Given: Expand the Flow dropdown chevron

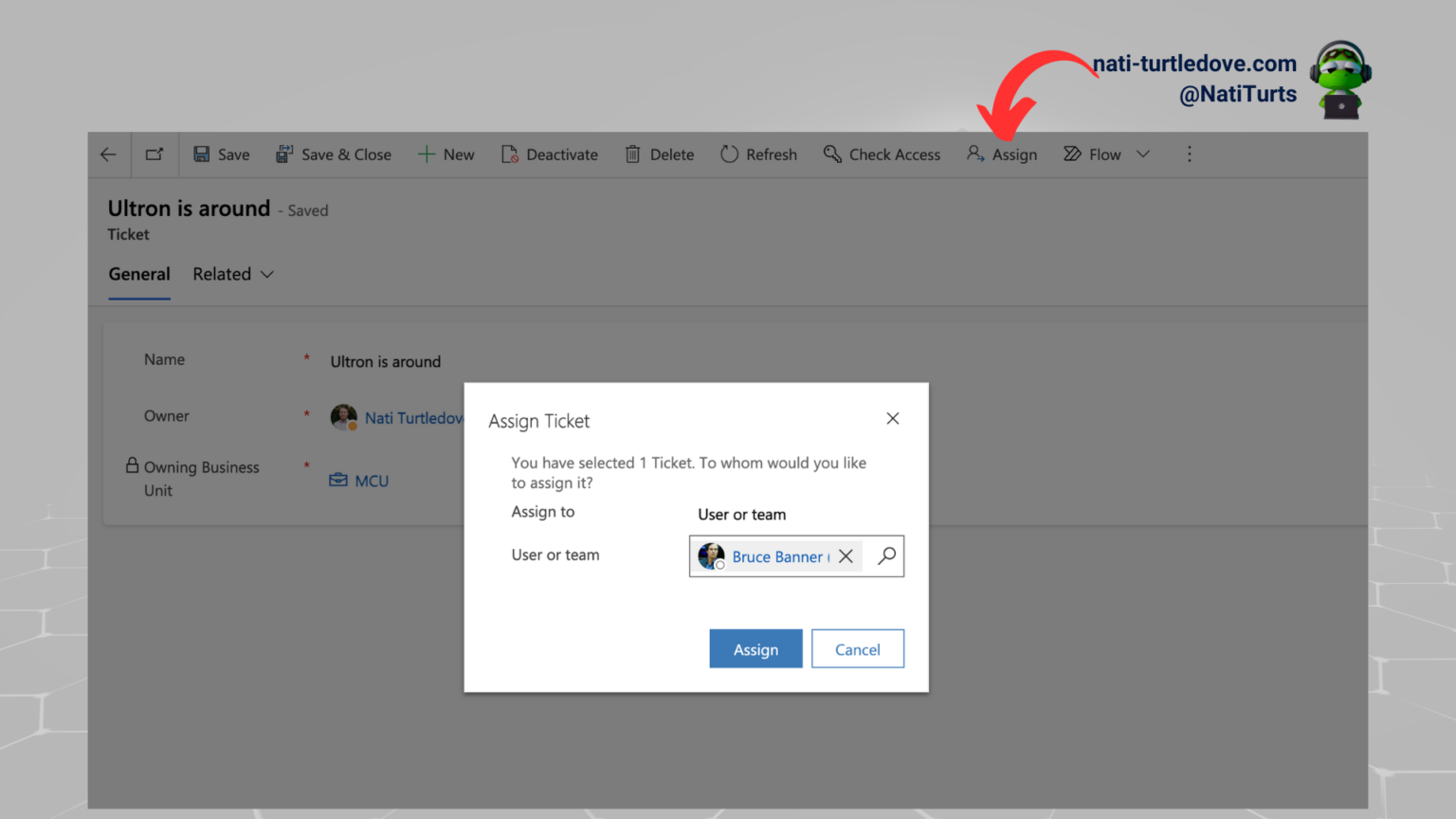Looking at the screenshot, I should pos(1143,155).
